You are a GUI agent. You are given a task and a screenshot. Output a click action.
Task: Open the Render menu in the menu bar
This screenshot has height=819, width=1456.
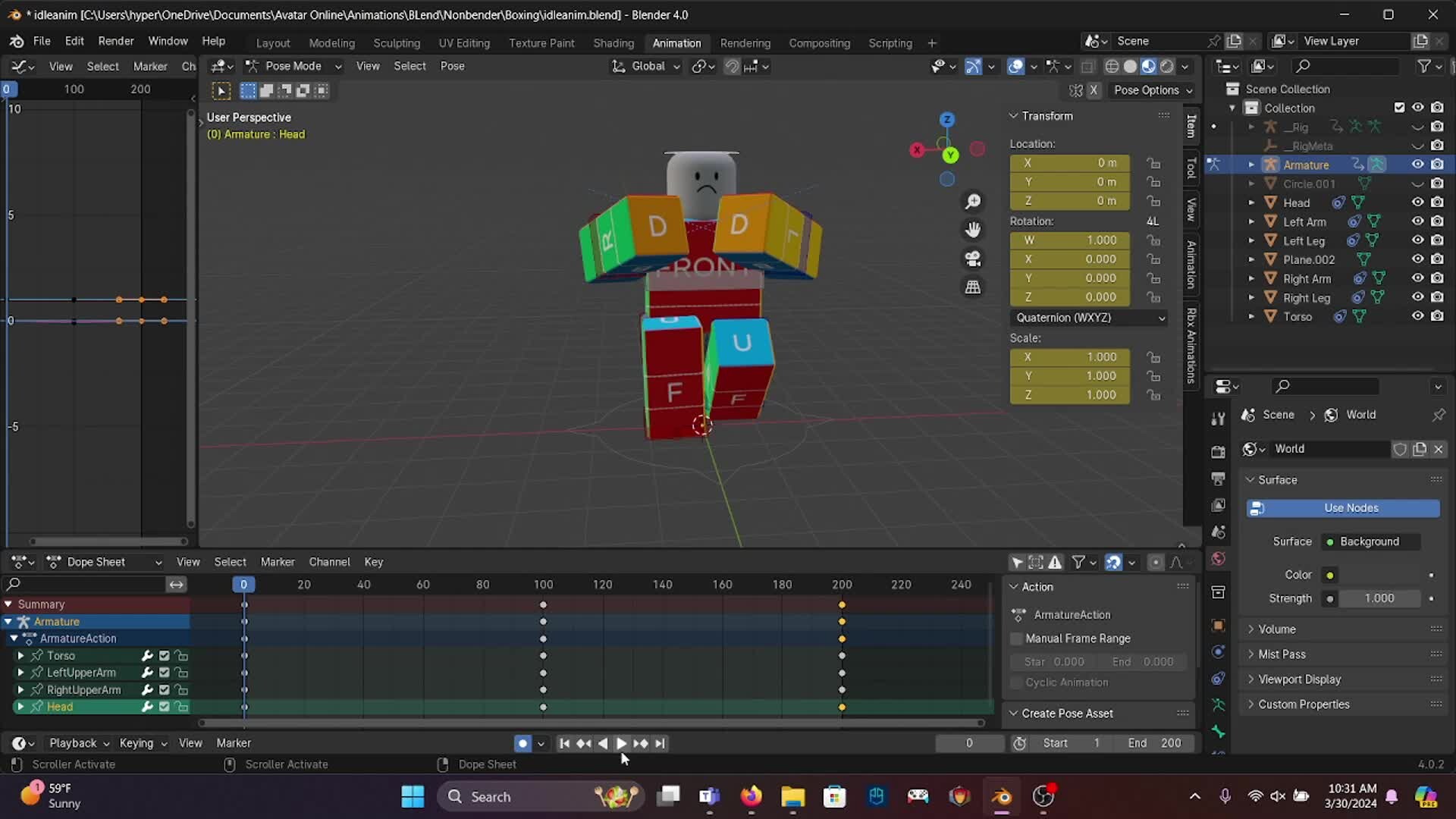point(115,41)
